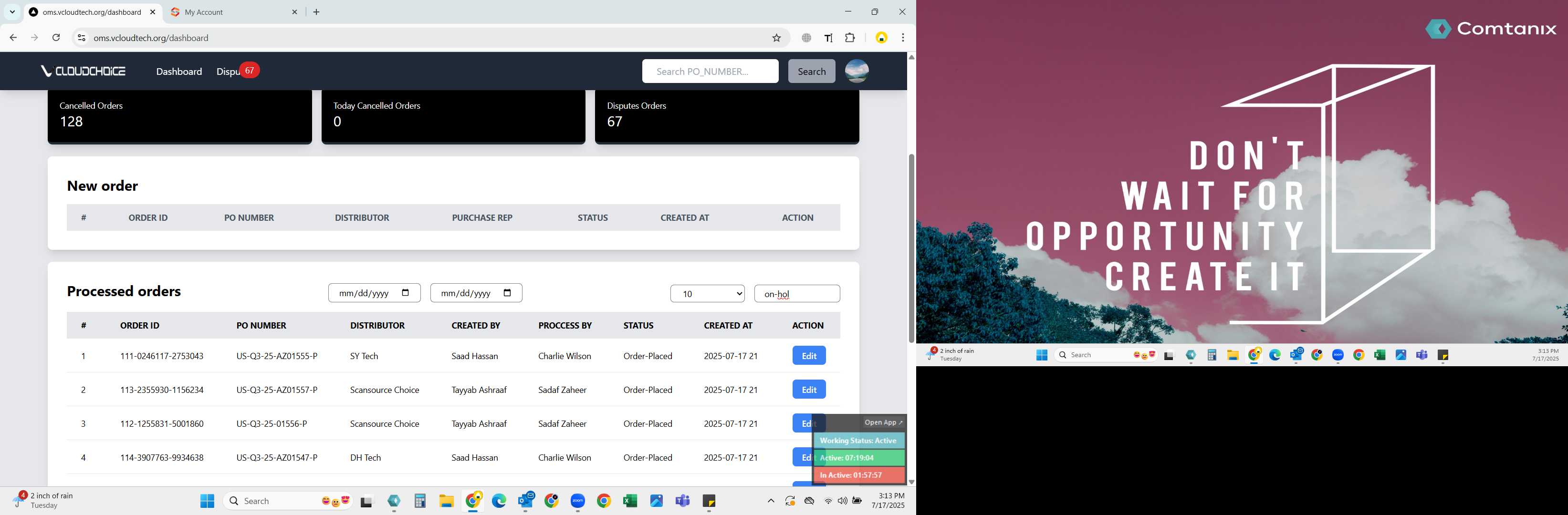
Task: Switch to the My Account tab
Action: coord(234,12)
